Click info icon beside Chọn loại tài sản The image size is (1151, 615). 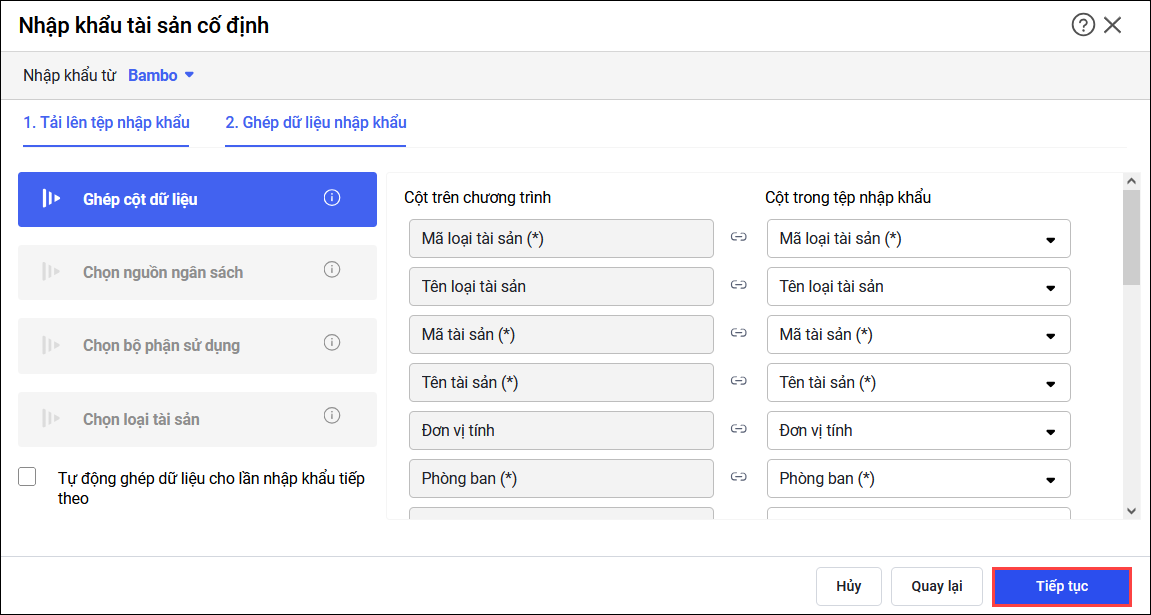332,416
